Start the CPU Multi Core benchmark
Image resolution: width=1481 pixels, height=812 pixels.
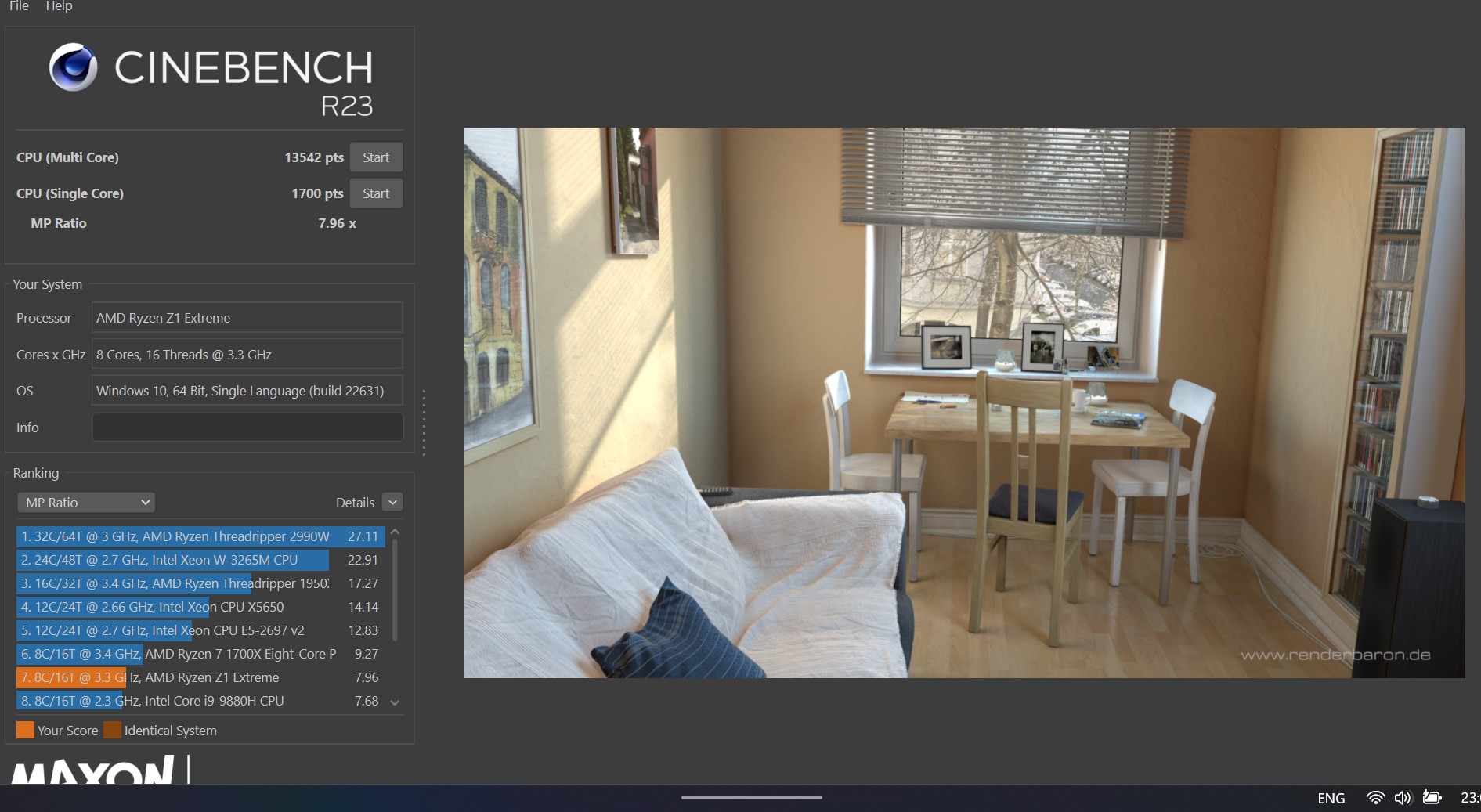click(376, 157)
